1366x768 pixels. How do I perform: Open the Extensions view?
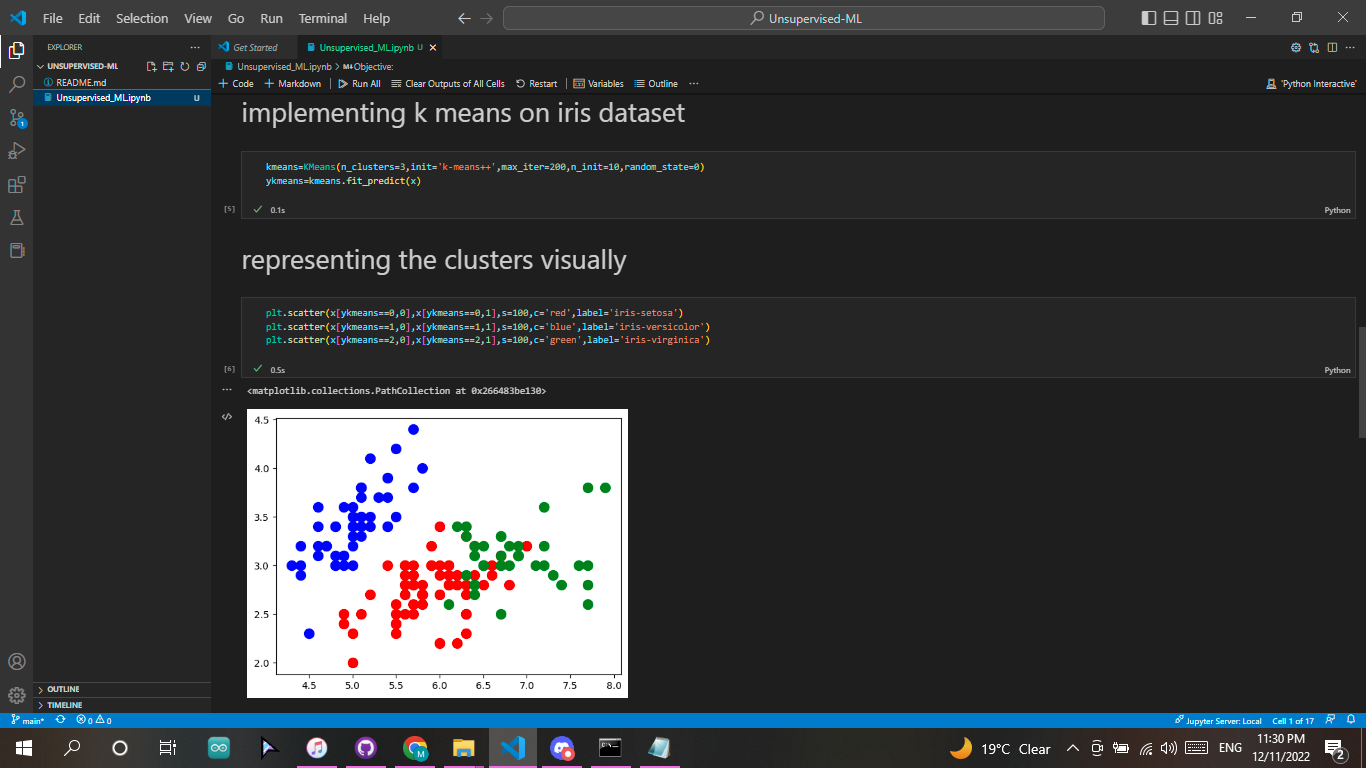pyautogui.click(x=15, y=184)
